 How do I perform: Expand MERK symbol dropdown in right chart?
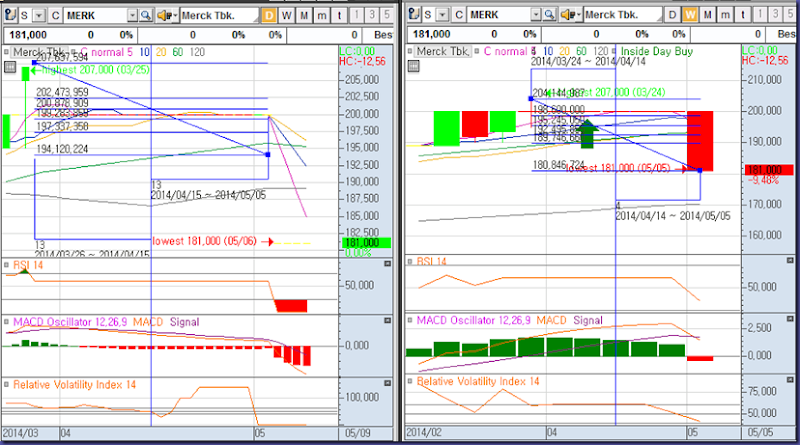click(x=536, y=15)
